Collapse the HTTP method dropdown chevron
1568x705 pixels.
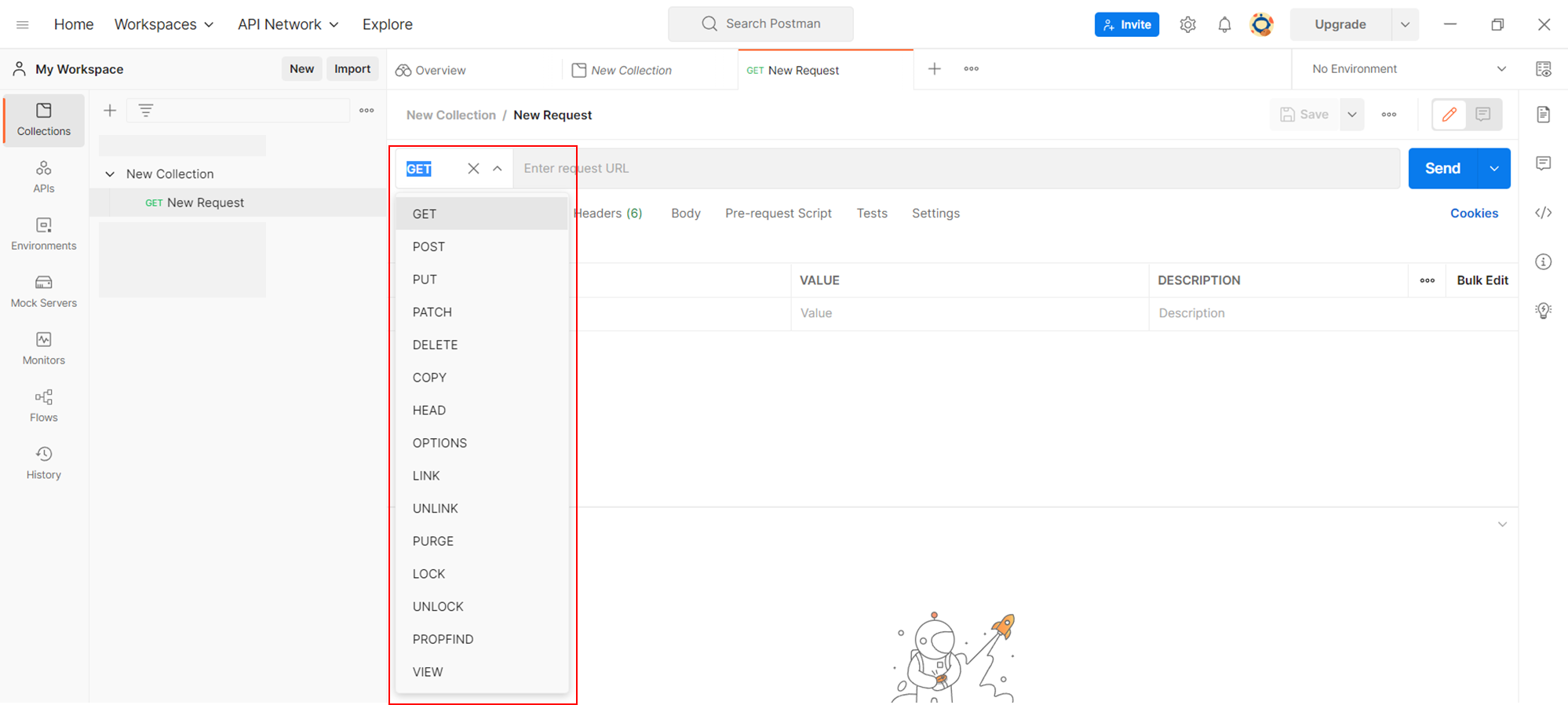pyautogui.click(x=498, y=168)
